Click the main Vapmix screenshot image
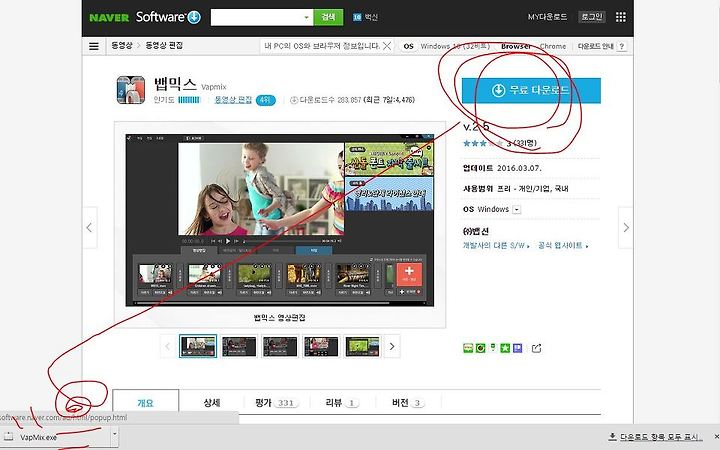The image size is (720, 450). pos(280,220)
